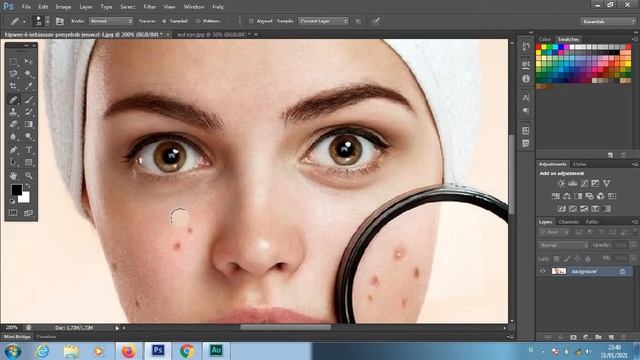This screenshot has height=360, width=640.
Task: Toggle lock position
Action: 578,259
